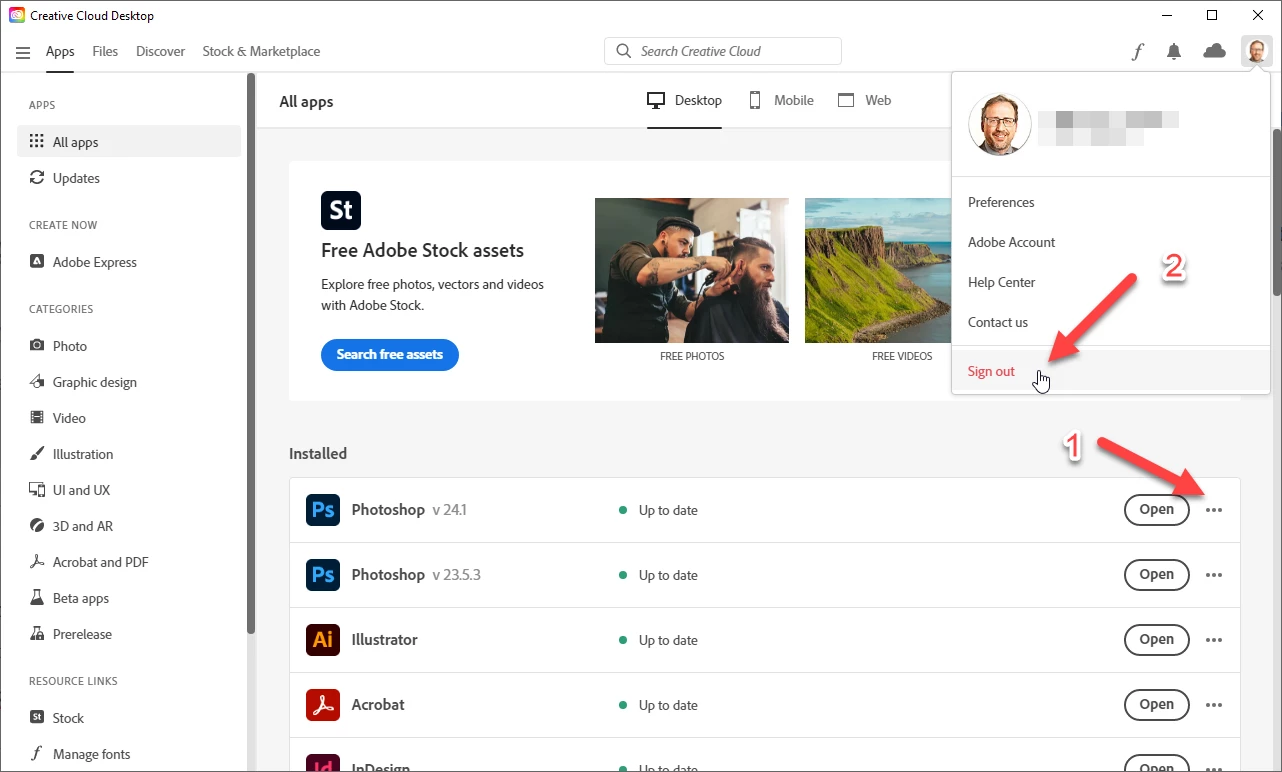The width and height of the screenshot is (1282, 772).
Task: Click the Photoshop v 24.1 app icon
Action: coord(323,510)
